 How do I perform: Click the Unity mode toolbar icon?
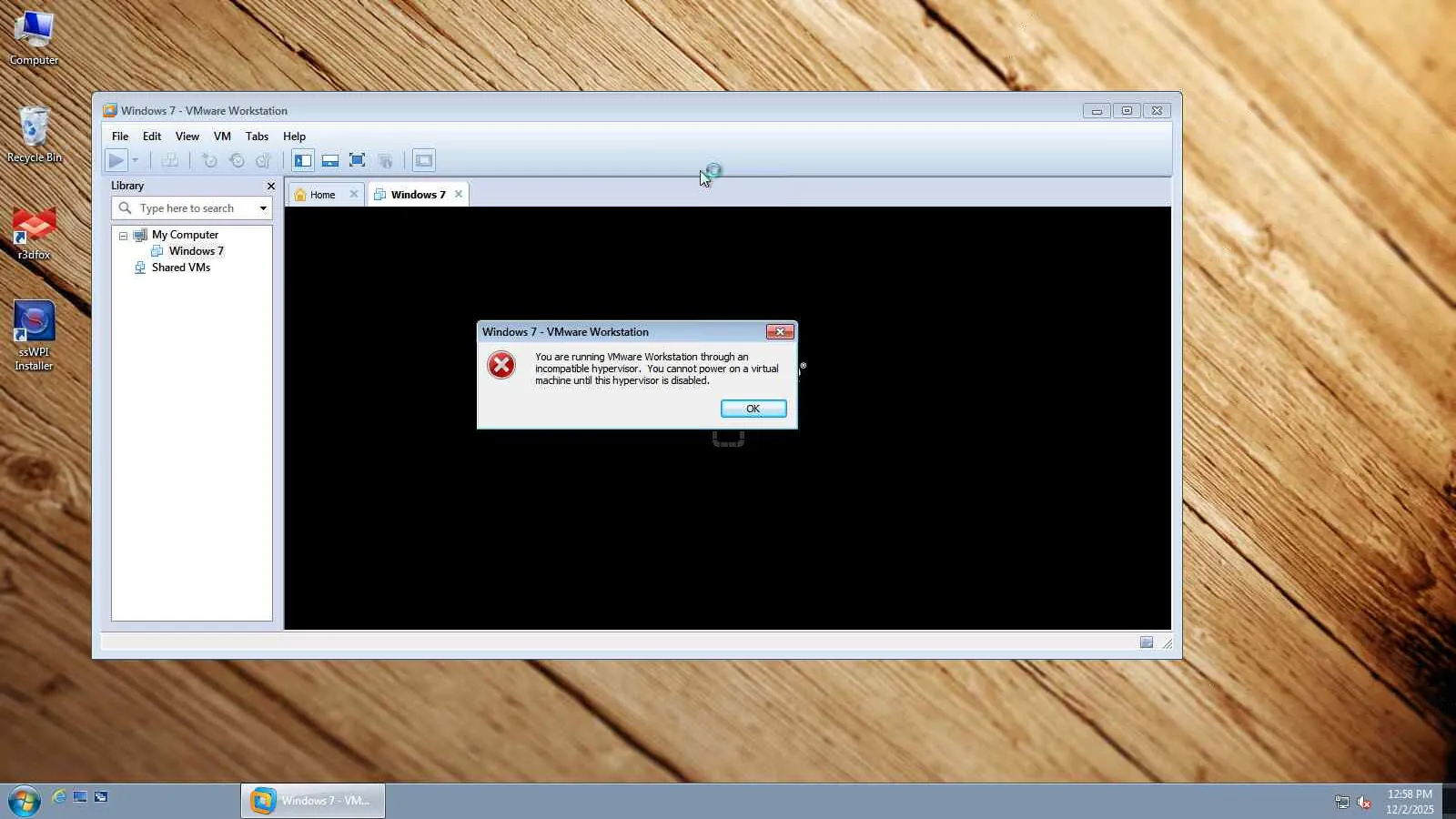(386, 161)
